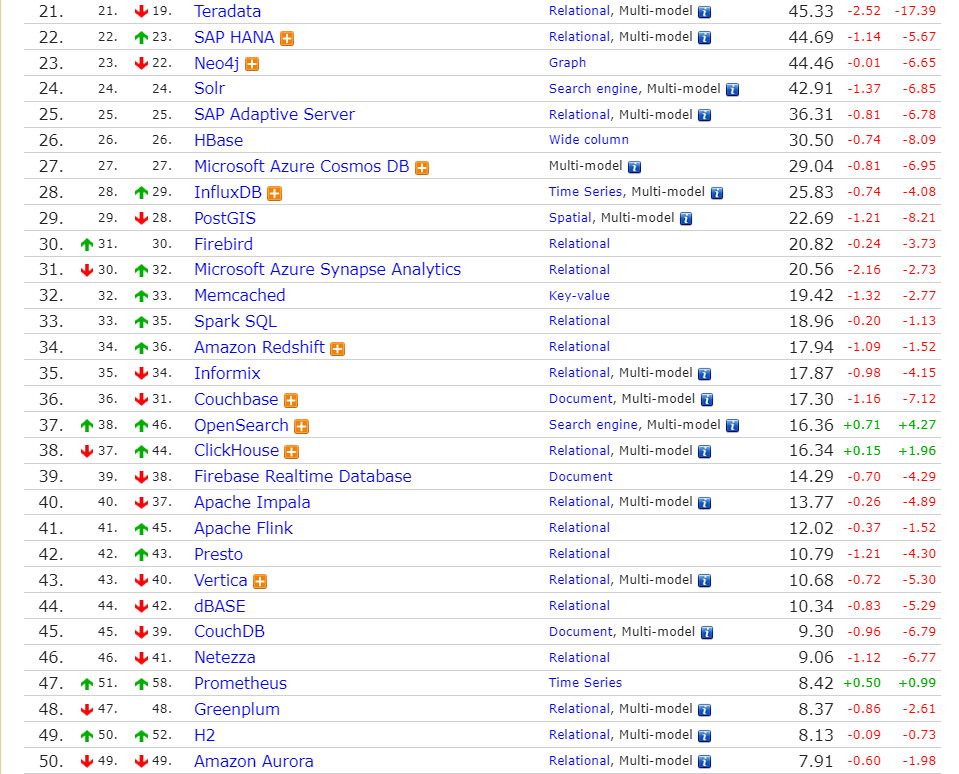The image size is (959, 774).
Task: Open the Prometheus link
Action: (x=240, y=683)
